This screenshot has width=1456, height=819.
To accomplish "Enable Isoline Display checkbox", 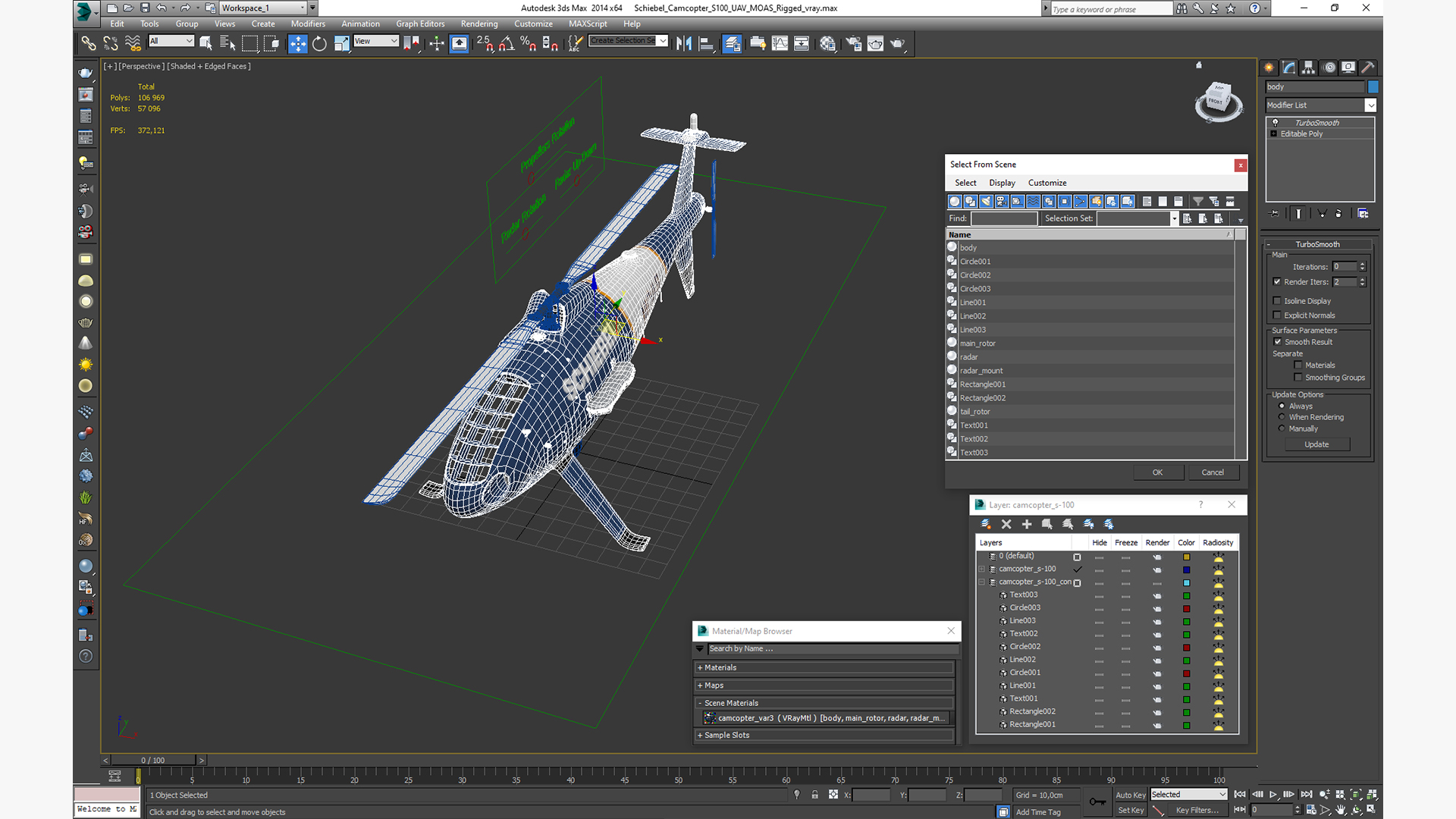I will pyautogui.click(x=1277, y=300).
